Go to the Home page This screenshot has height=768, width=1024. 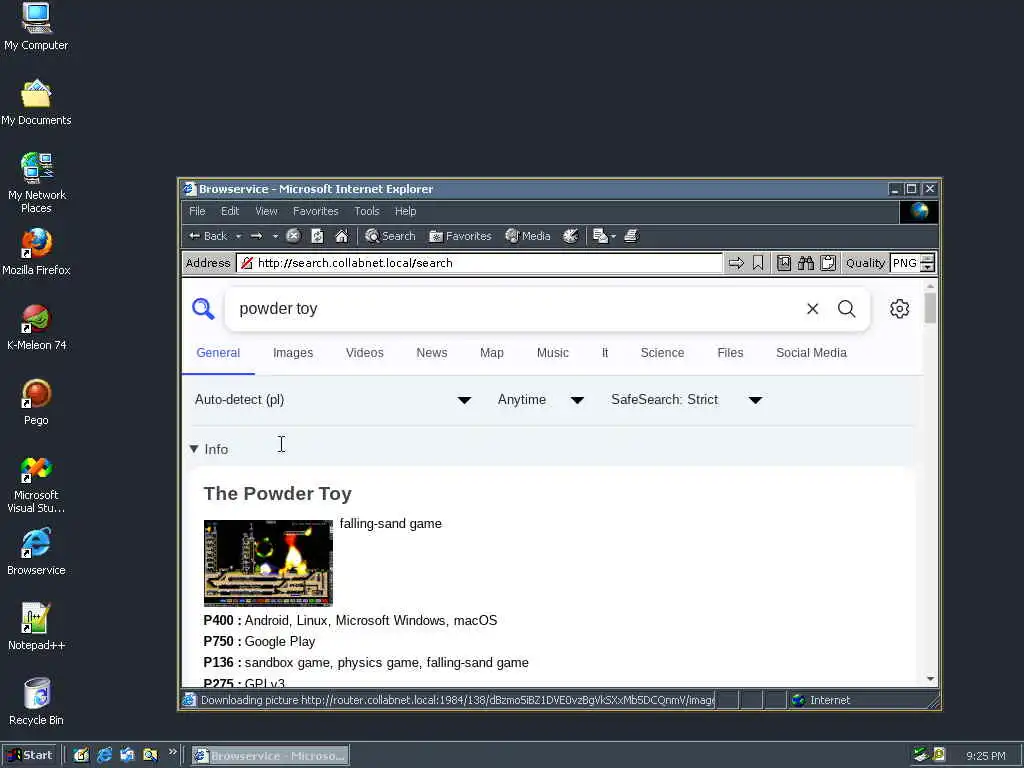[x=342, y=236]
